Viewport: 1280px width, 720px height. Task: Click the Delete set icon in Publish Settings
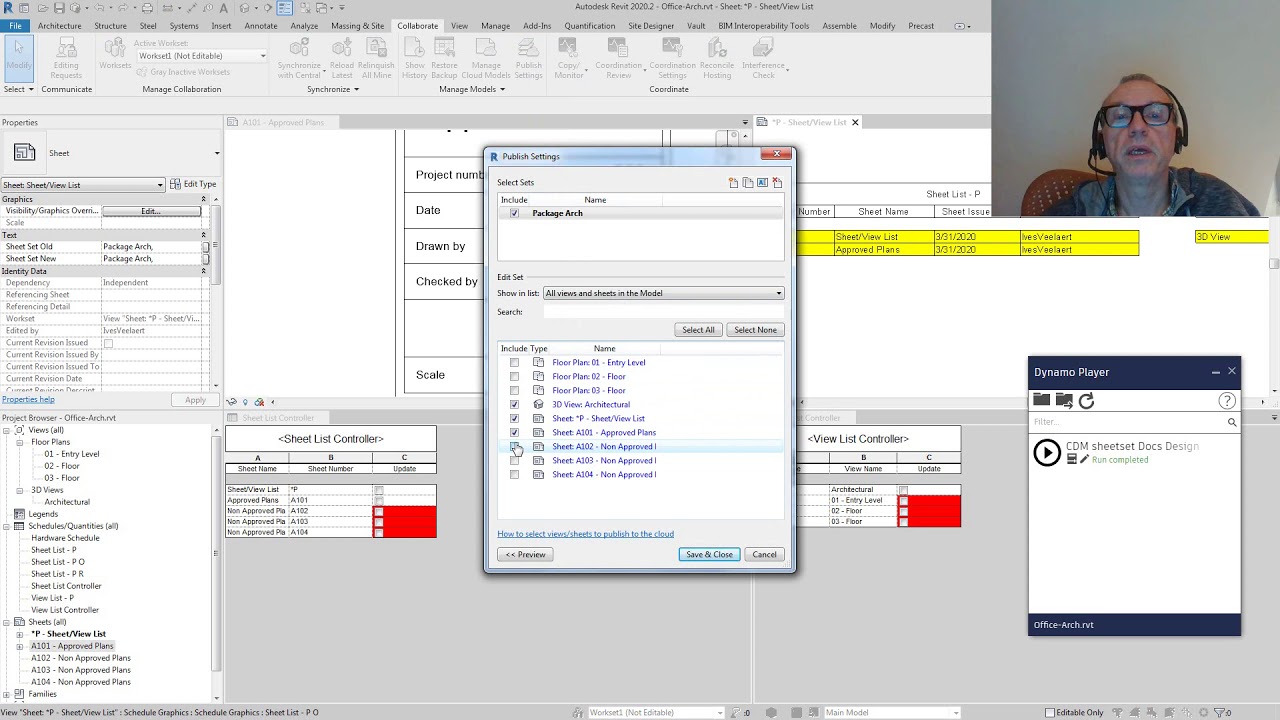coord(777,183)
